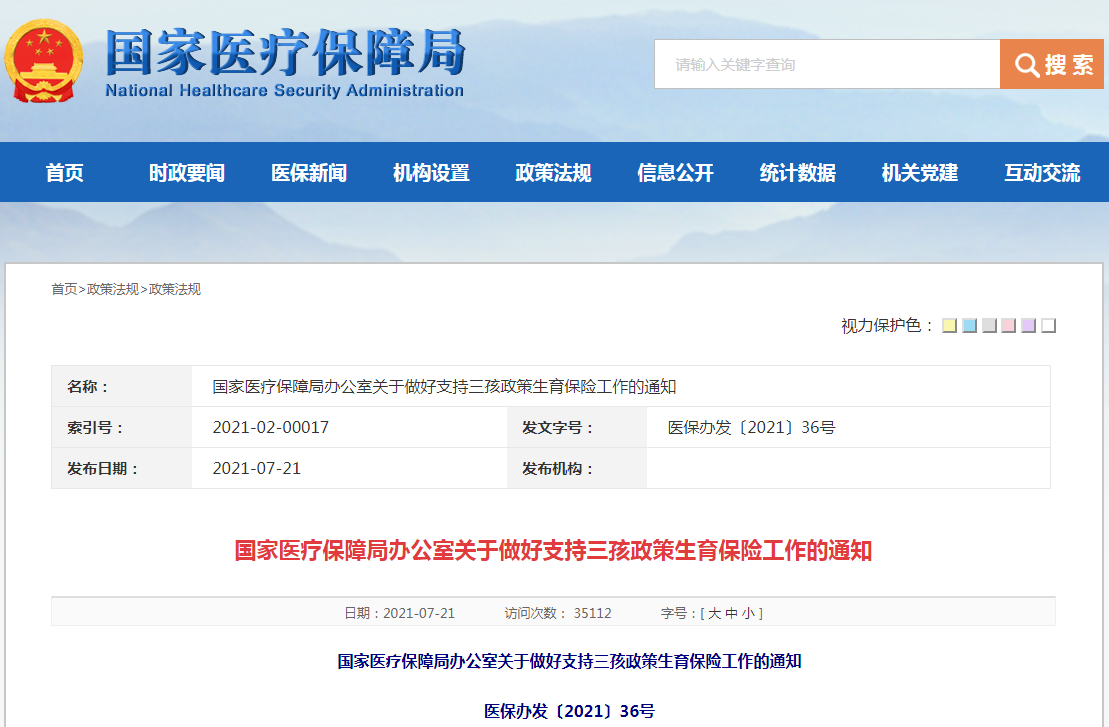
Task: Open the 统计数据 navigation item
Action: coord(797,173)
